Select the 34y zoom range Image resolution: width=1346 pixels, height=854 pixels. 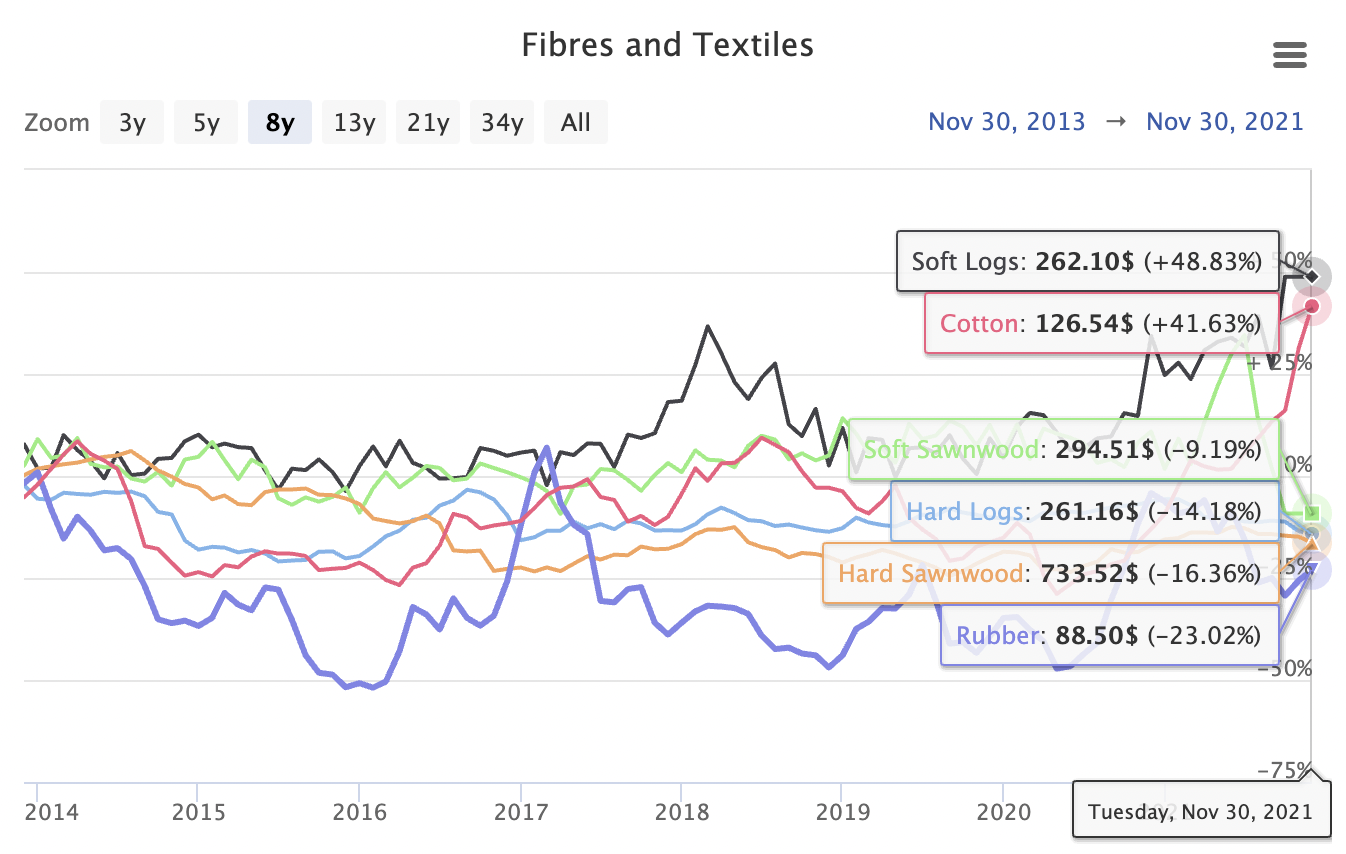[x=502, y=123]
